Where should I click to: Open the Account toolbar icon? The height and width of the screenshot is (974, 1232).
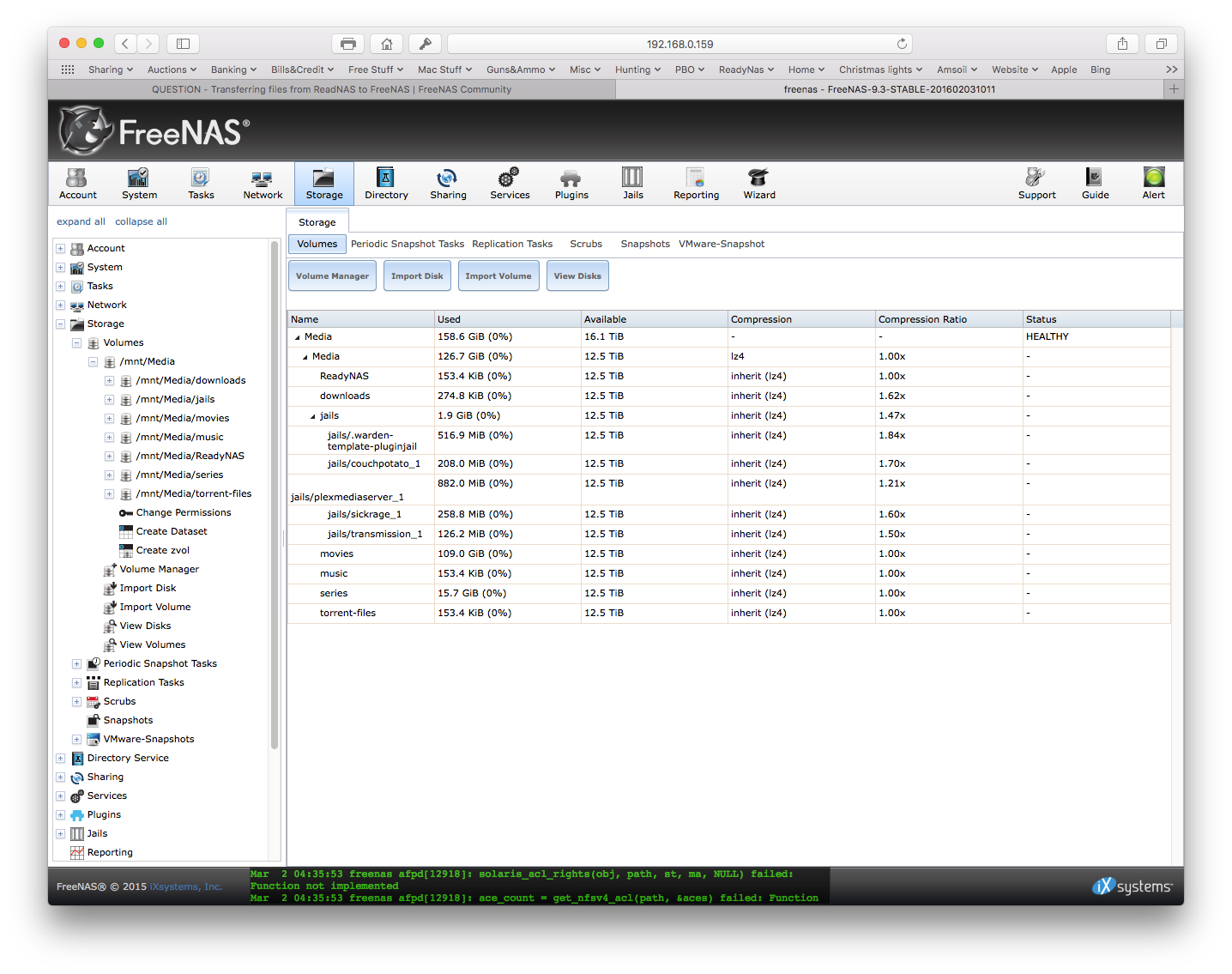click(x=77, y=184)
